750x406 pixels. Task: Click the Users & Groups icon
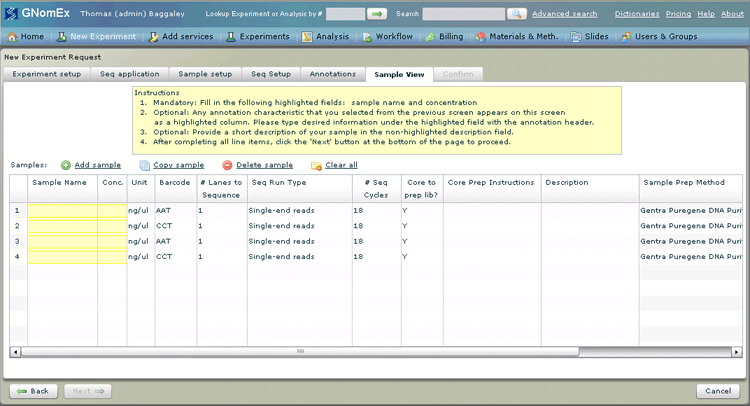[x=626, y=37]
